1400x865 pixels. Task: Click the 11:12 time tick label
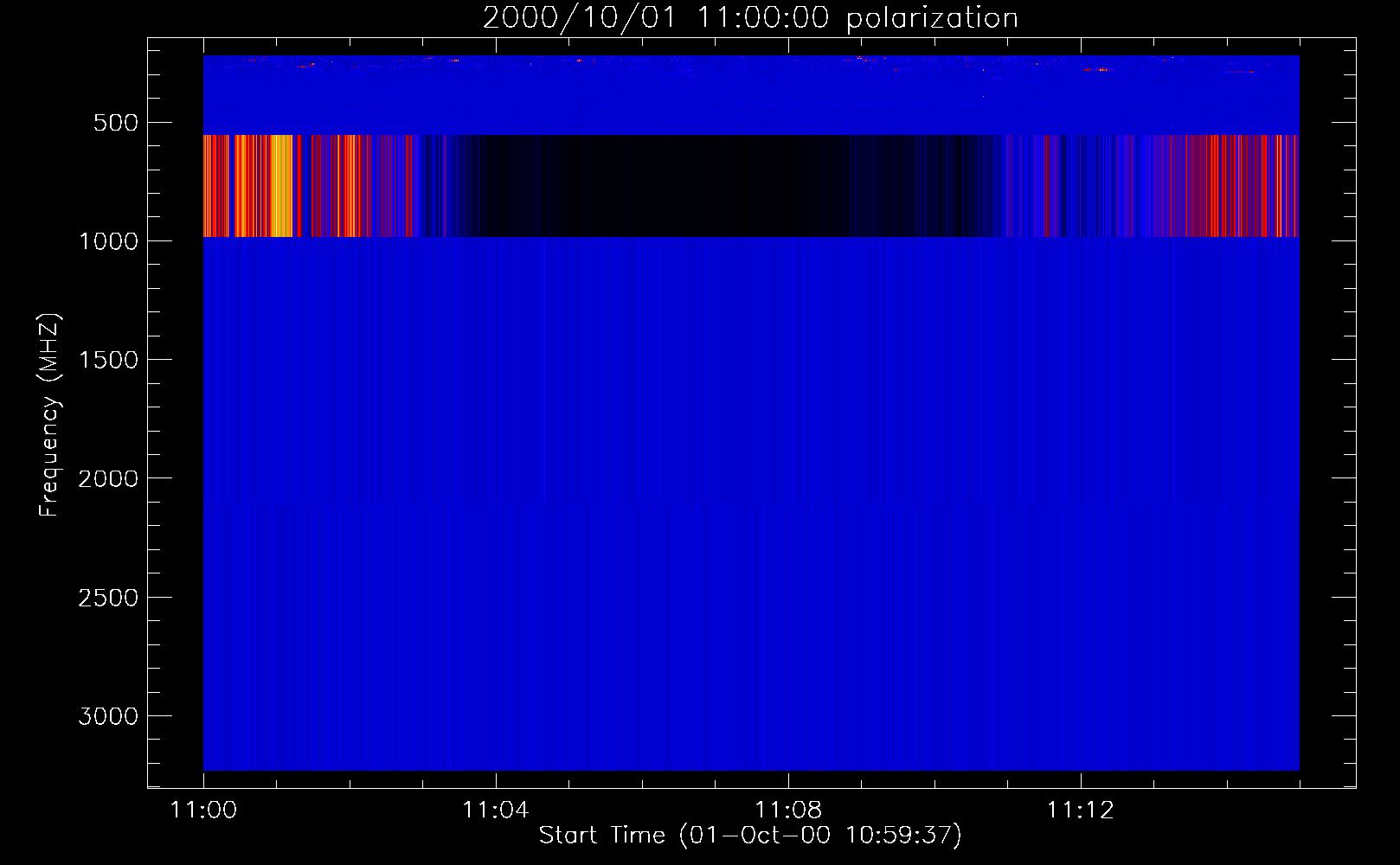(1080, 810)
